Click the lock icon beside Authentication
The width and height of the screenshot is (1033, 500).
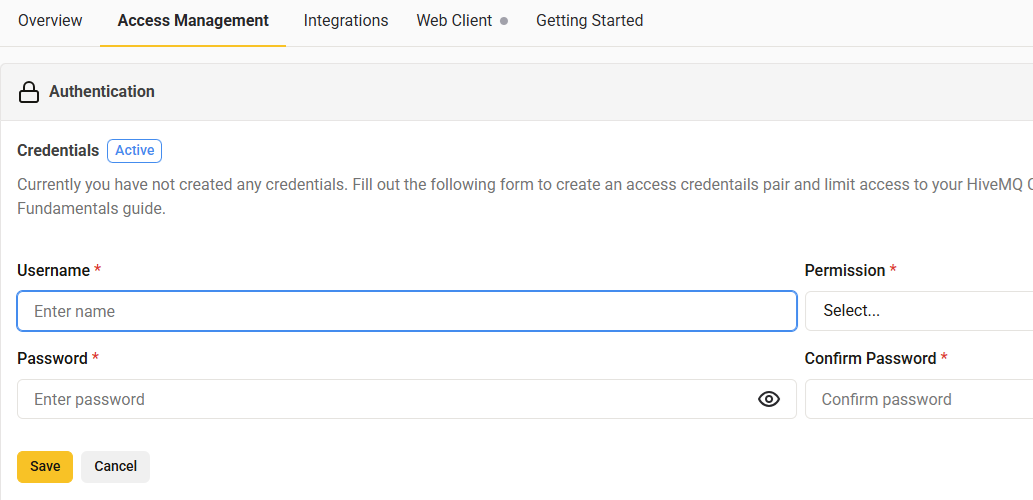click(x=29, y=92)
